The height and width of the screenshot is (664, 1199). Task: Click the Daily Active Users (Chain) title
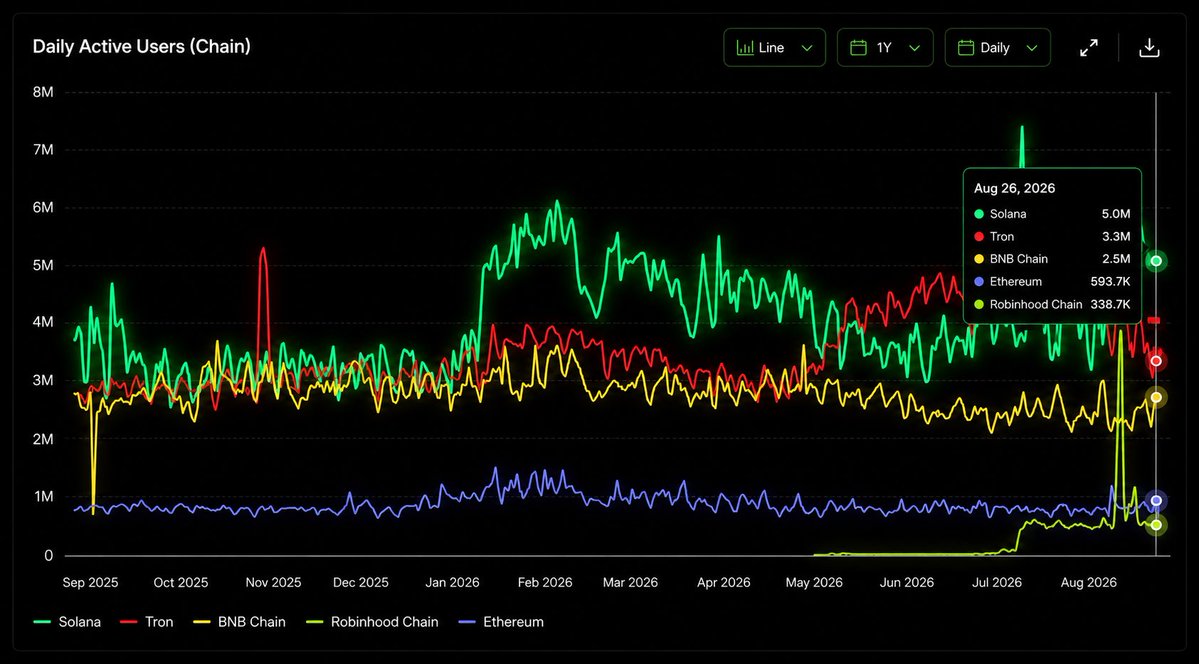(141, 47)
